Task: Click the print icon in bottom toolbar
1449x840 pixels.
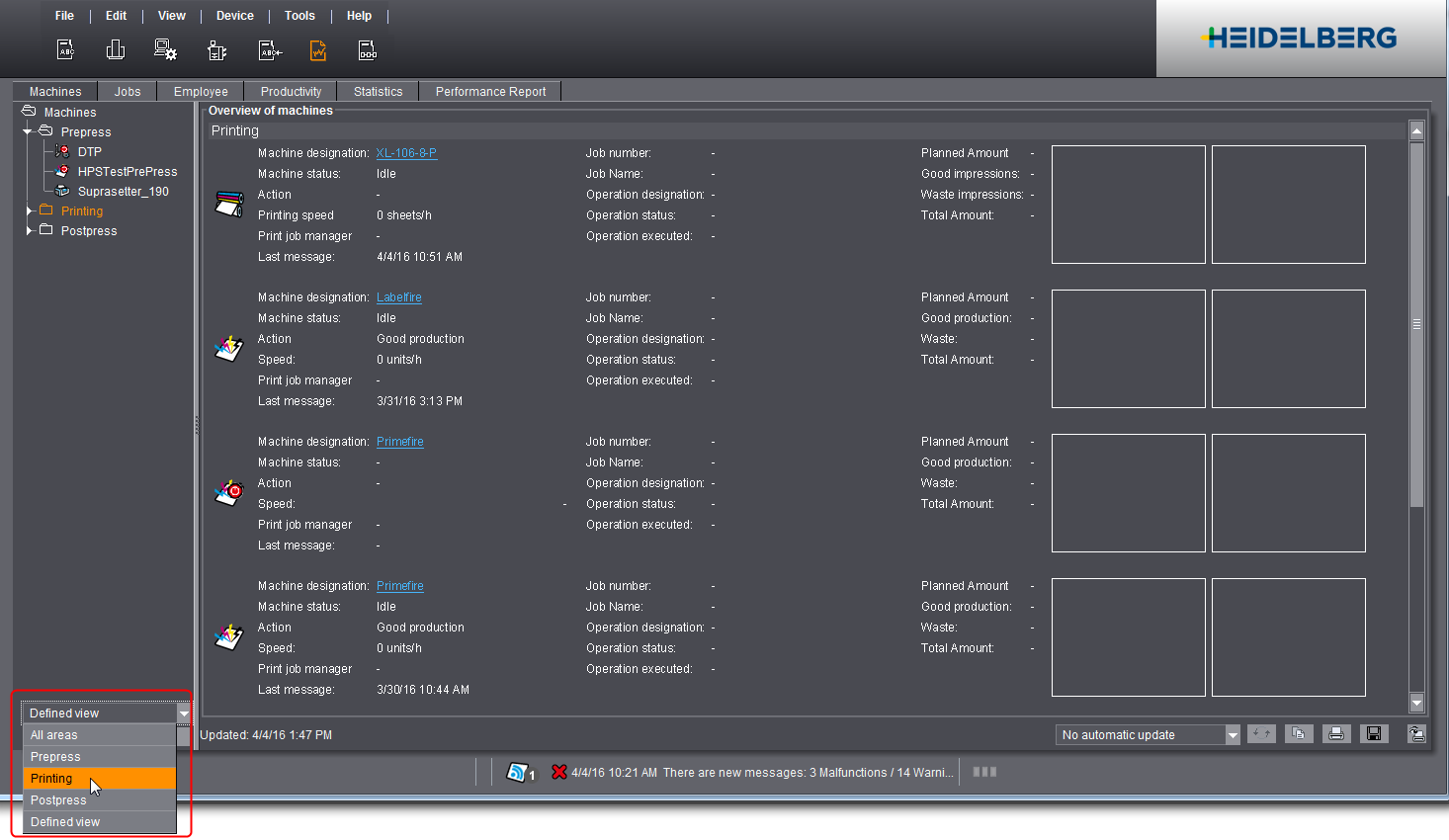Action: 1335,733
